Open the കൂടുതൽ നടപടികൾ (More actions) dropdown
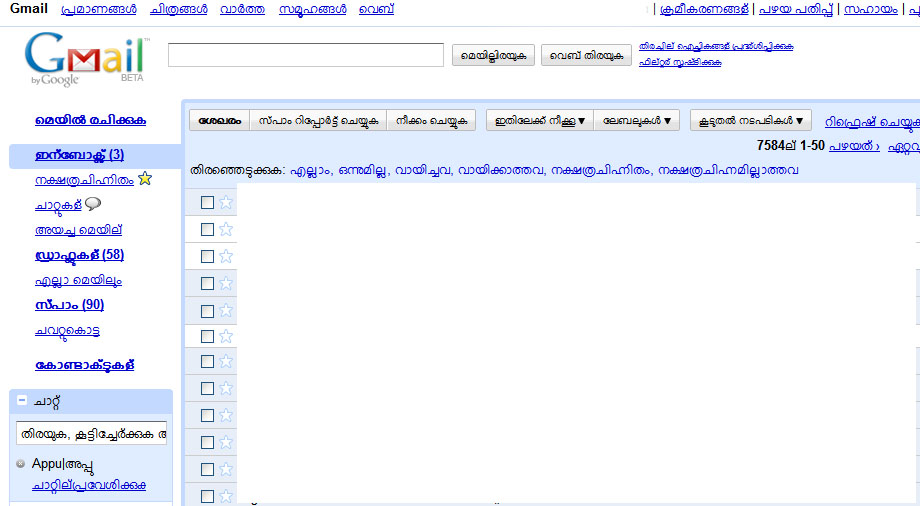The image size is (920, 506). 750,120
